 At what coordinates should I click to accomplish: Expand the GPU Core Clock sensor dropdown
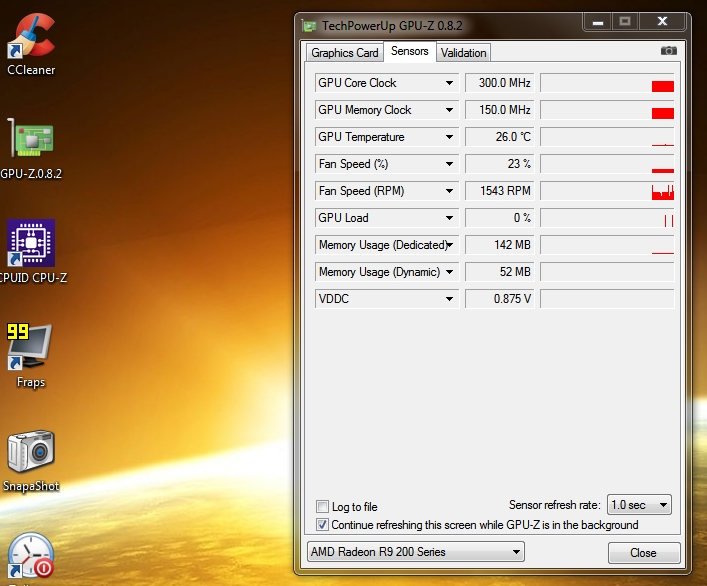click(x=449, y=83)
